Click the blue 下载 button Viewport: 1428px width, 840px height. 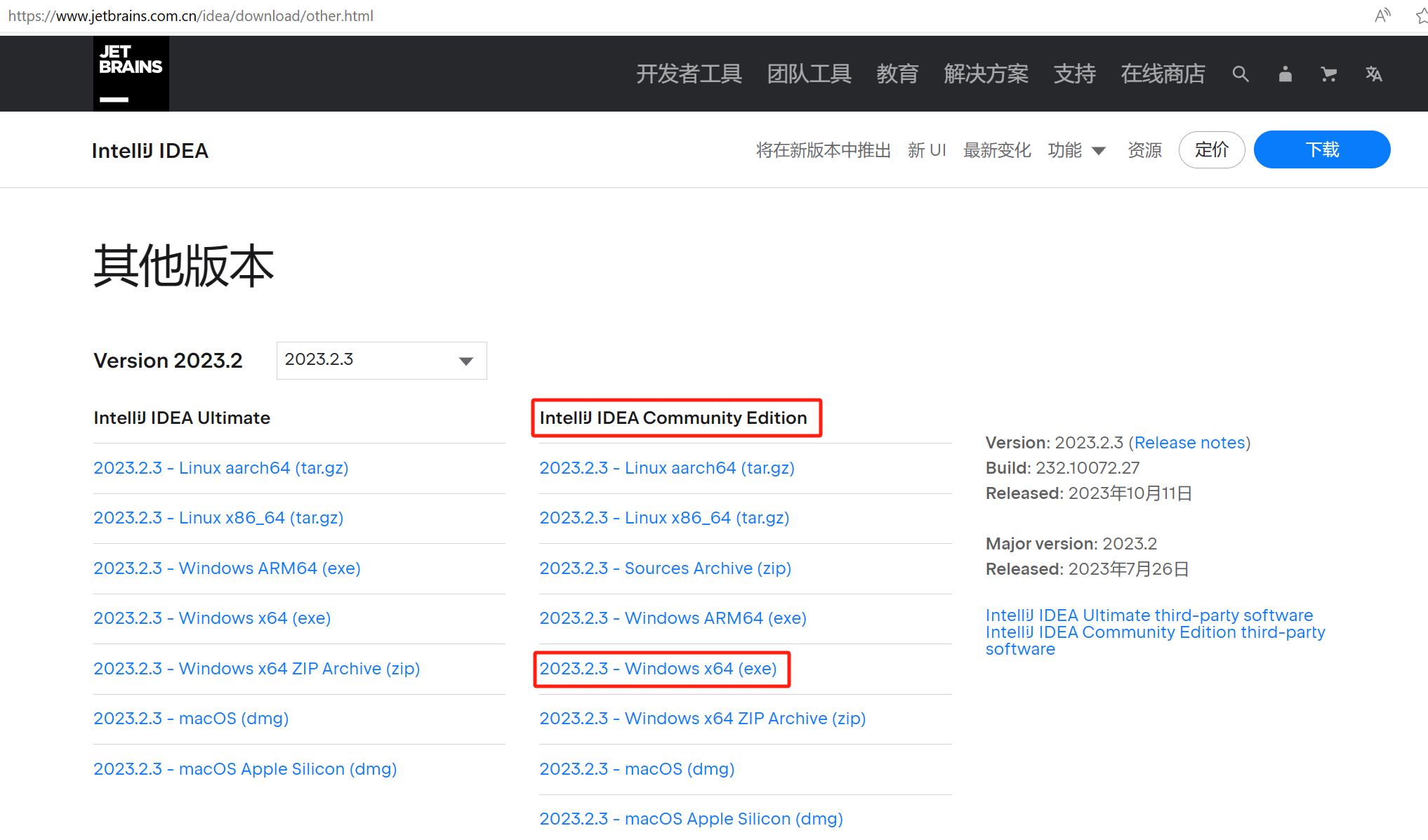coord(1321,149)
